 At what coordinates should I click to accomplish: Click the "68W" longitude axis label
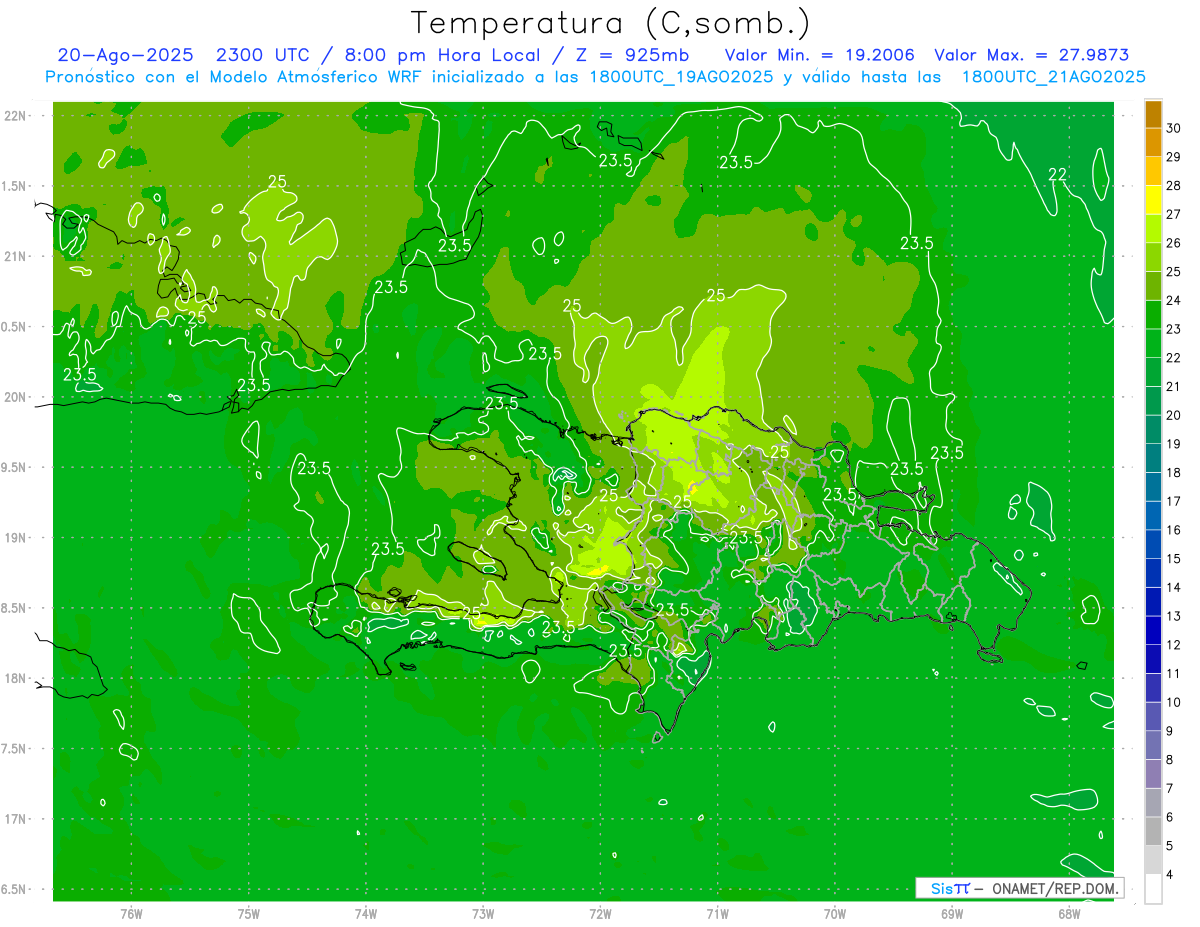(1069, 914)
